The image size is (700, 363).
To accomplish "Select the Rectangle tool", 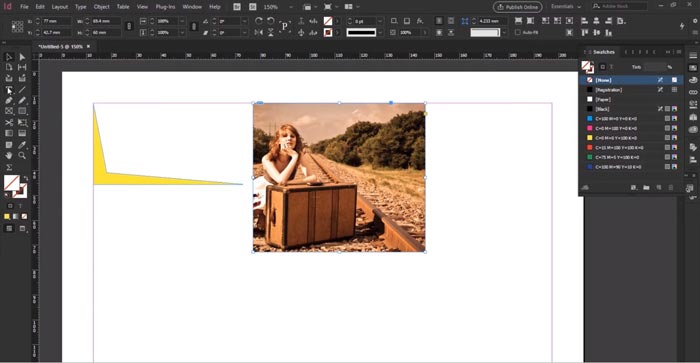I will coord(22,111).
